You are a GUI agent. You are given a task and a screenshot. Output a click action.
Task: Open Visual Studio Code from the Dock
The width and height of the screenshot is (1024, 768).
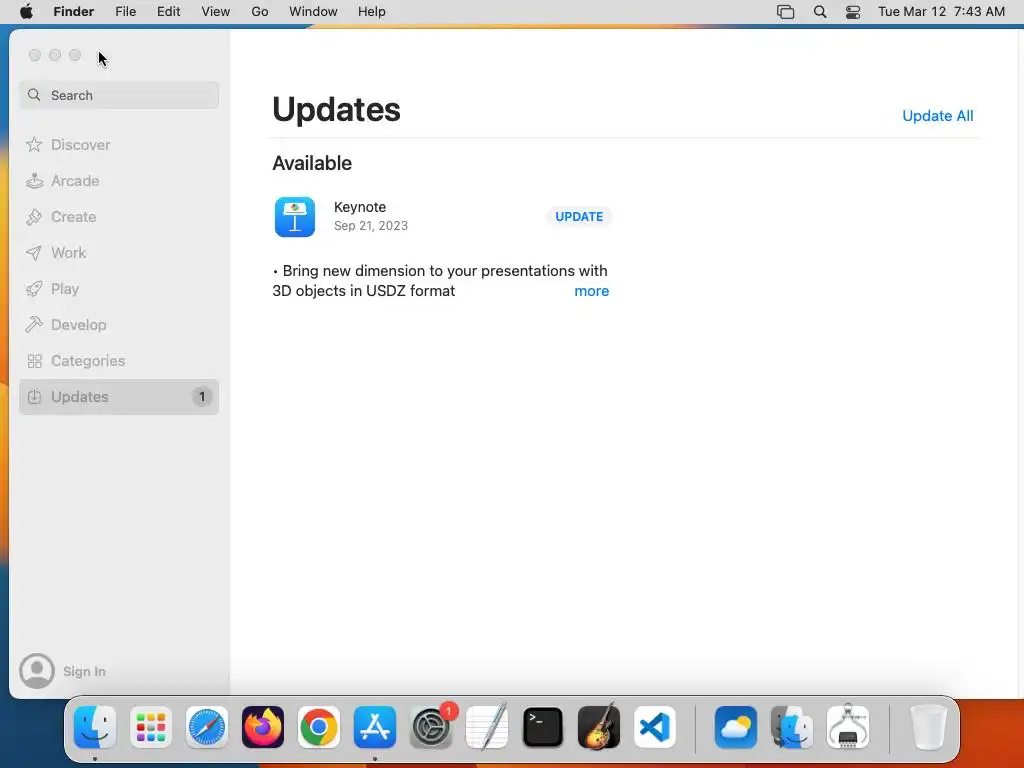[x=655, y=727]
